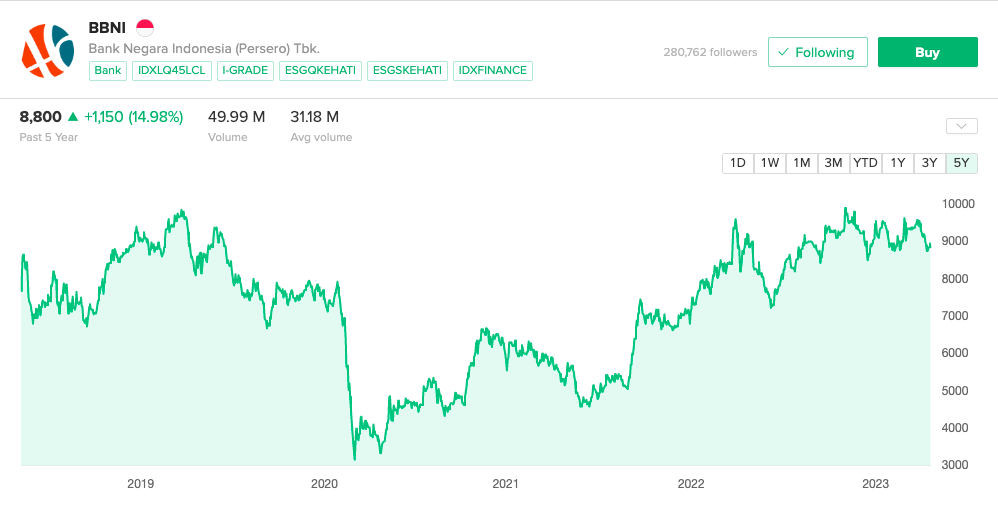This screenshot has width=998, height=514.
Task: Select the 5Y chart range
Action: click(x=962, y=163)
